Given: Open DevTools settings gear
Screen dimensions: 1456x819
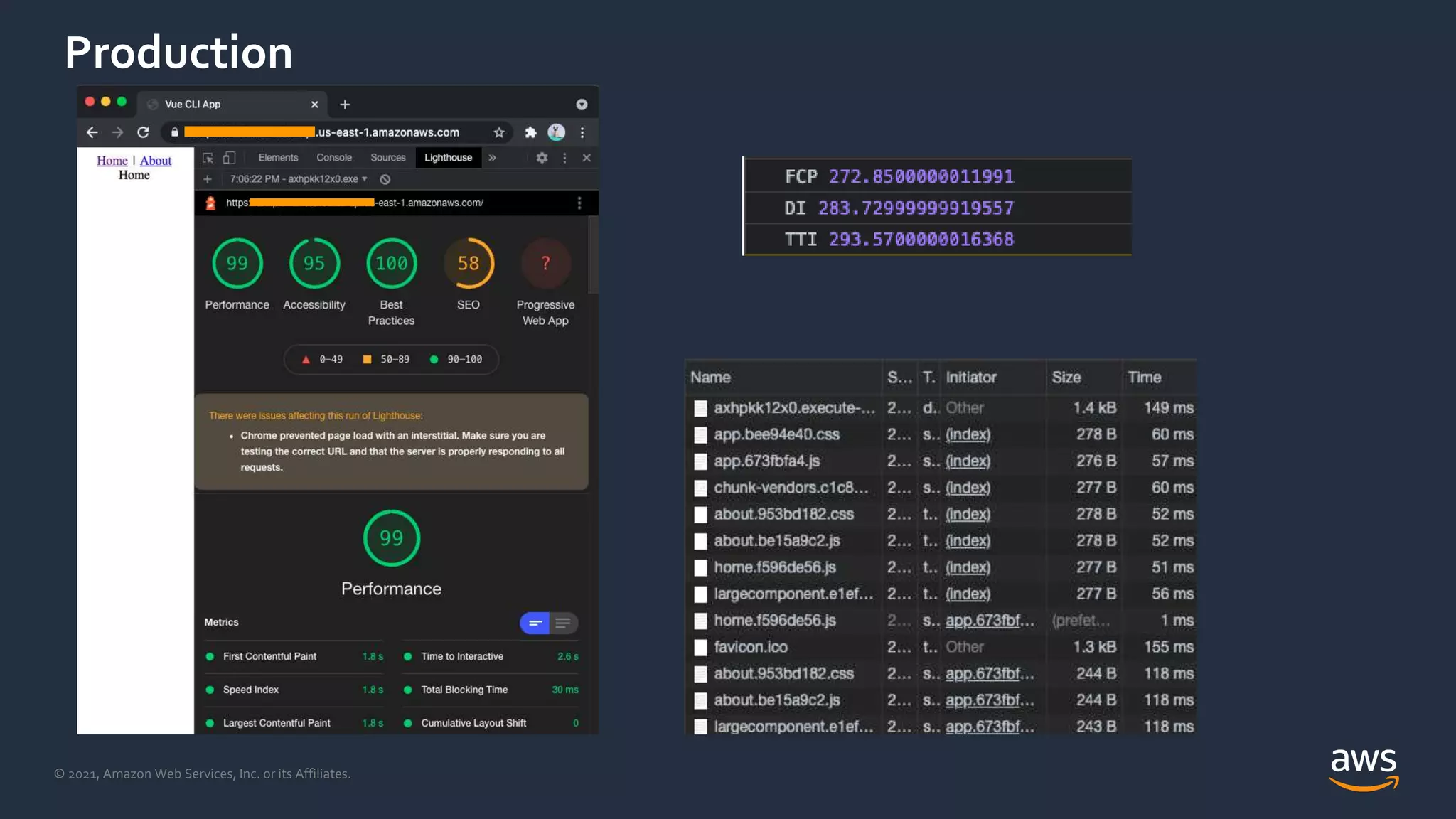Looking at the screenshot, I should [542, 158].
